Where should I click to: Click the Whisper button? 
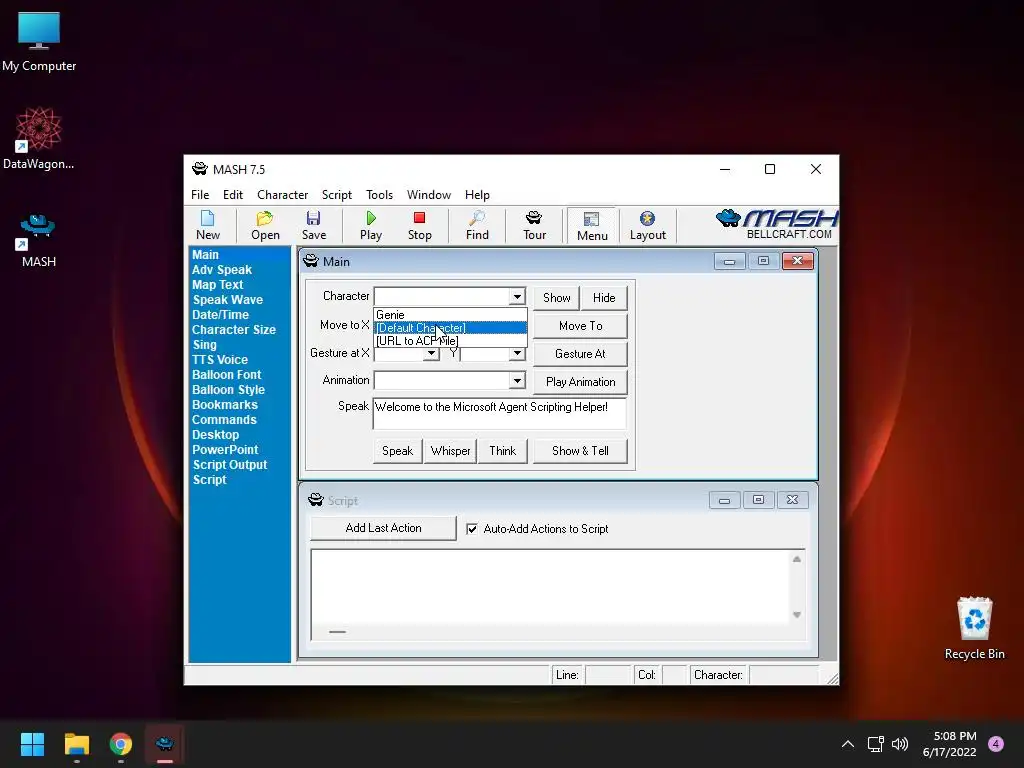coord(450,451)
